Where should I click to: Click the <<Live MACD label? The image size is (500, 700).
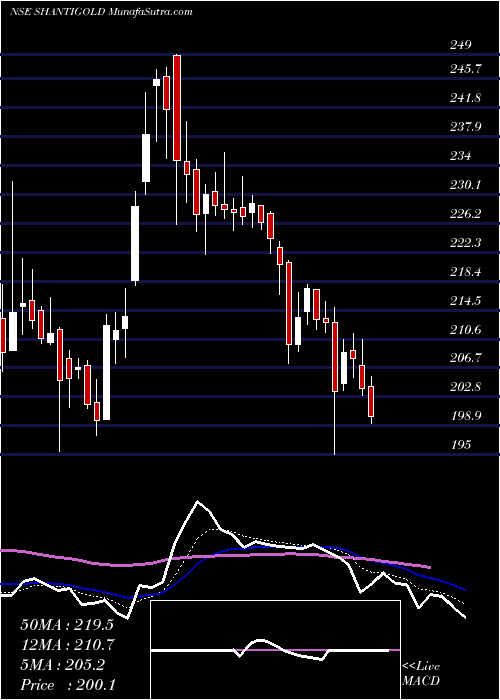(421, 674)
